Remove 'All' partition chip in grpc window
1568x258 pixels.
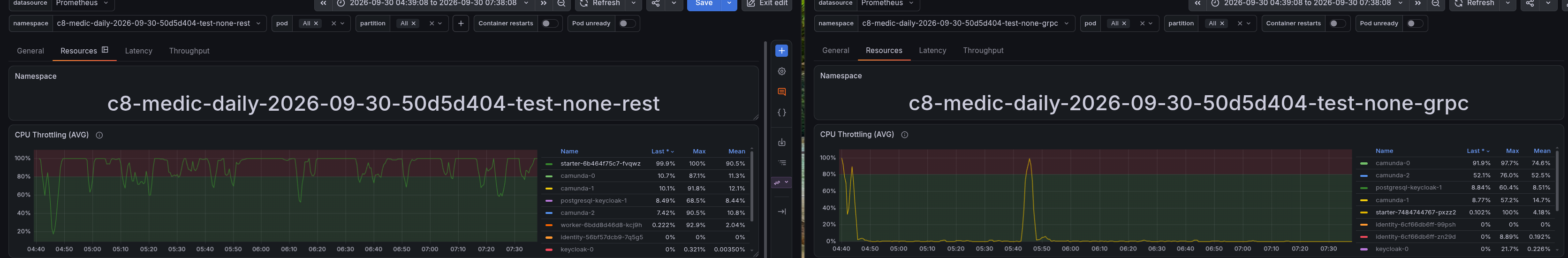pyautogui.click(x=1222, y=23)
